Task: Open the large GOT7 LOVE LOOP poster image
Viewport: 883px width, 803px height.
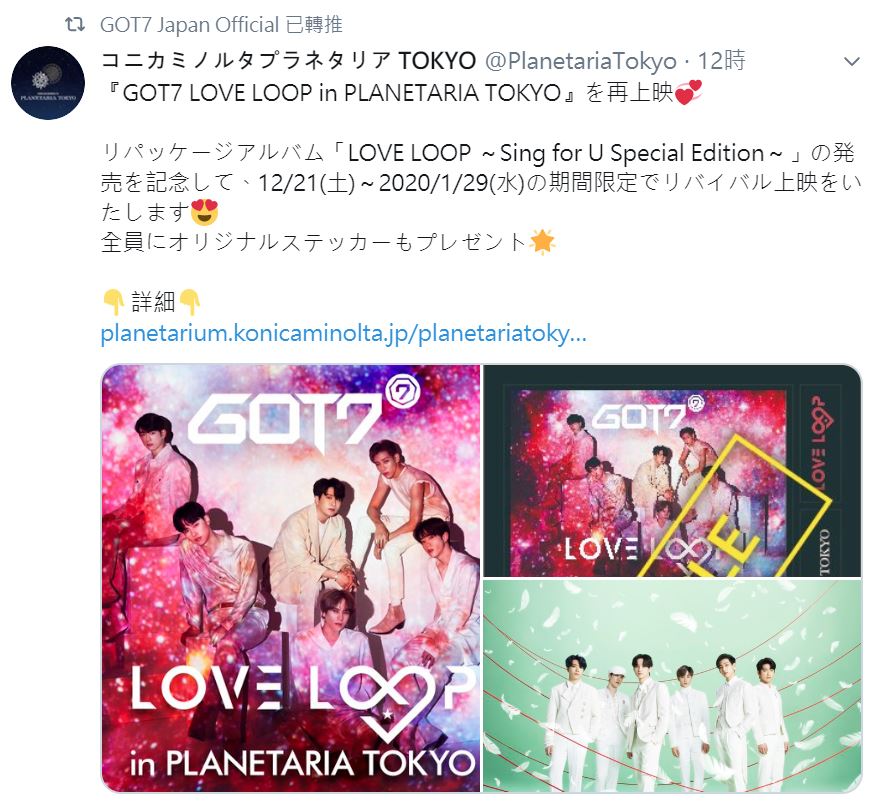Action: [291, 578]
